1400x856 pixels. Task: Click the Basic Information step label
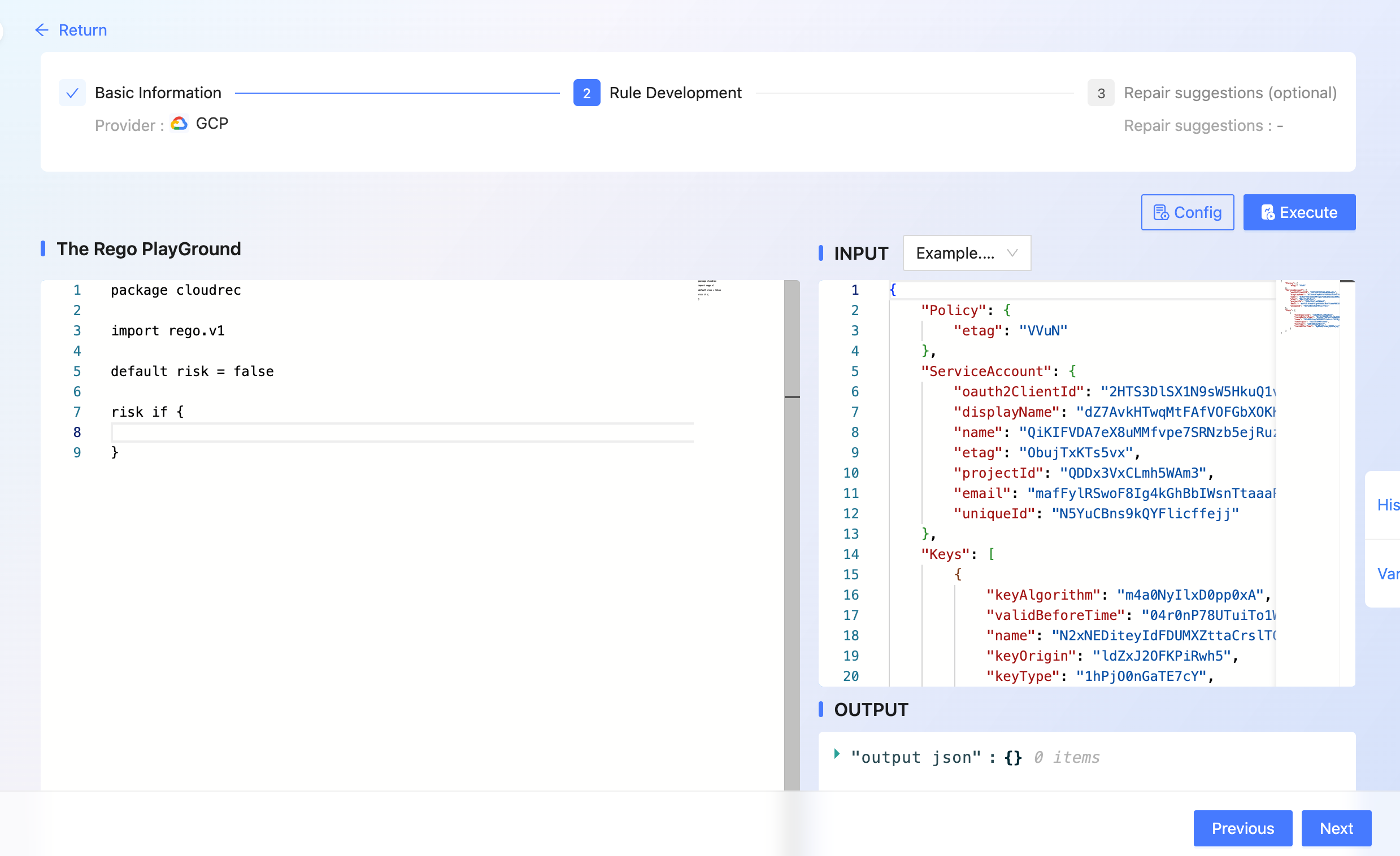[x=158, y=93]
